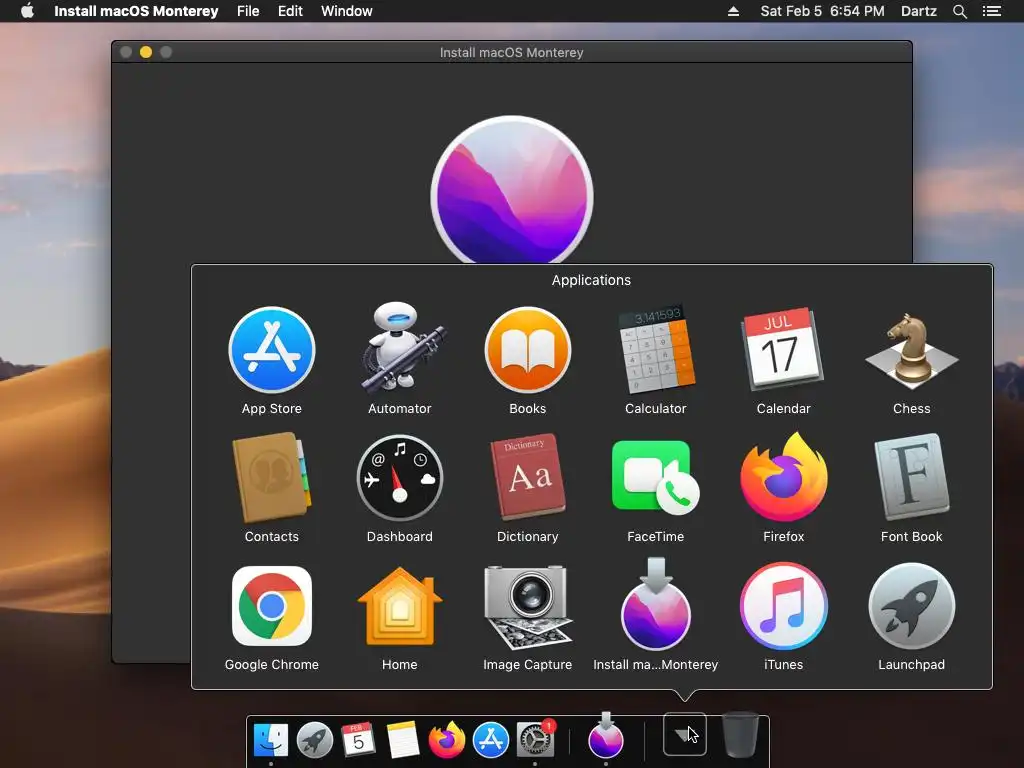Open System Preferences in the Dock
1024x768 pixels.
(x=535, y=740)
